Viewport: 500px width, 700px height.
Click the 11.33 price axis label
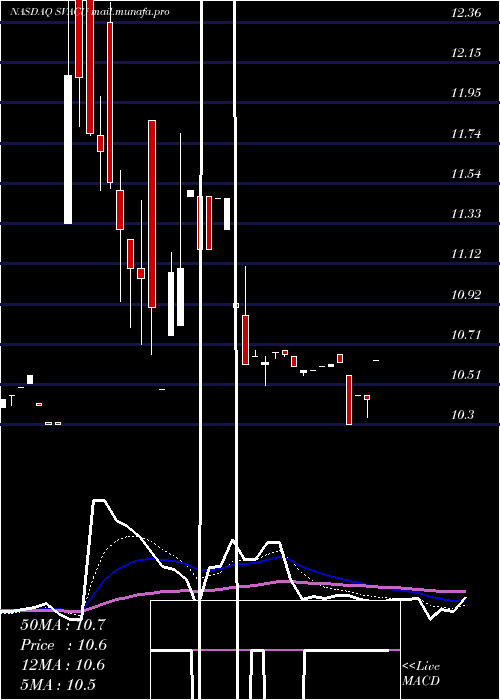[466, 214]
